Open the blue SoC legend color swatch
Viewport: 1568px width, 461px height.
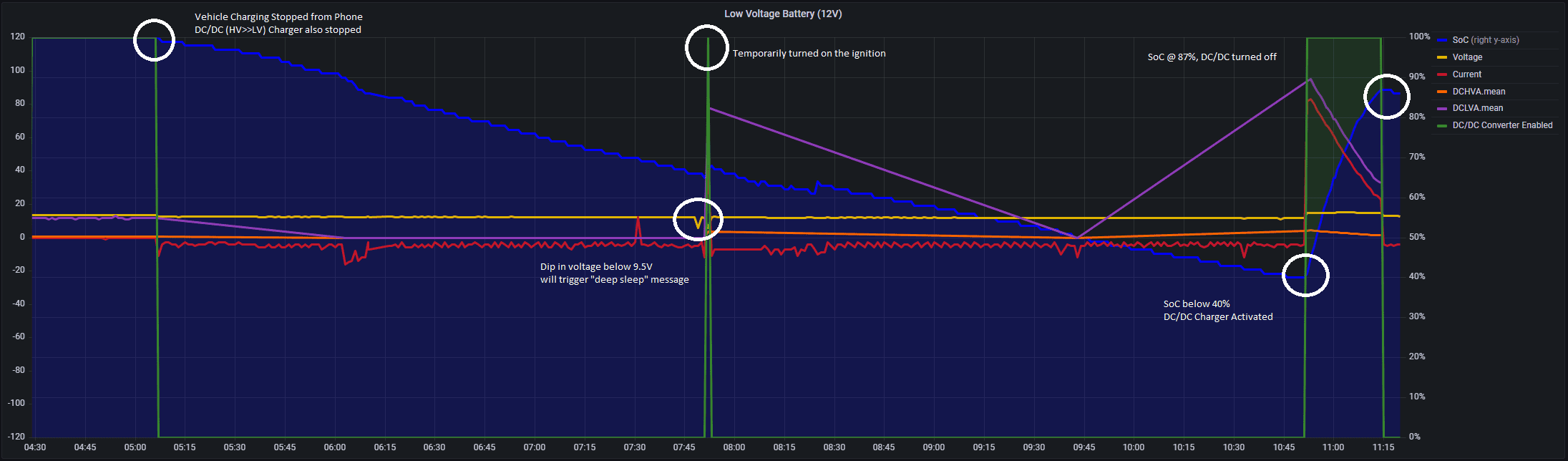tap(1442, 41)
